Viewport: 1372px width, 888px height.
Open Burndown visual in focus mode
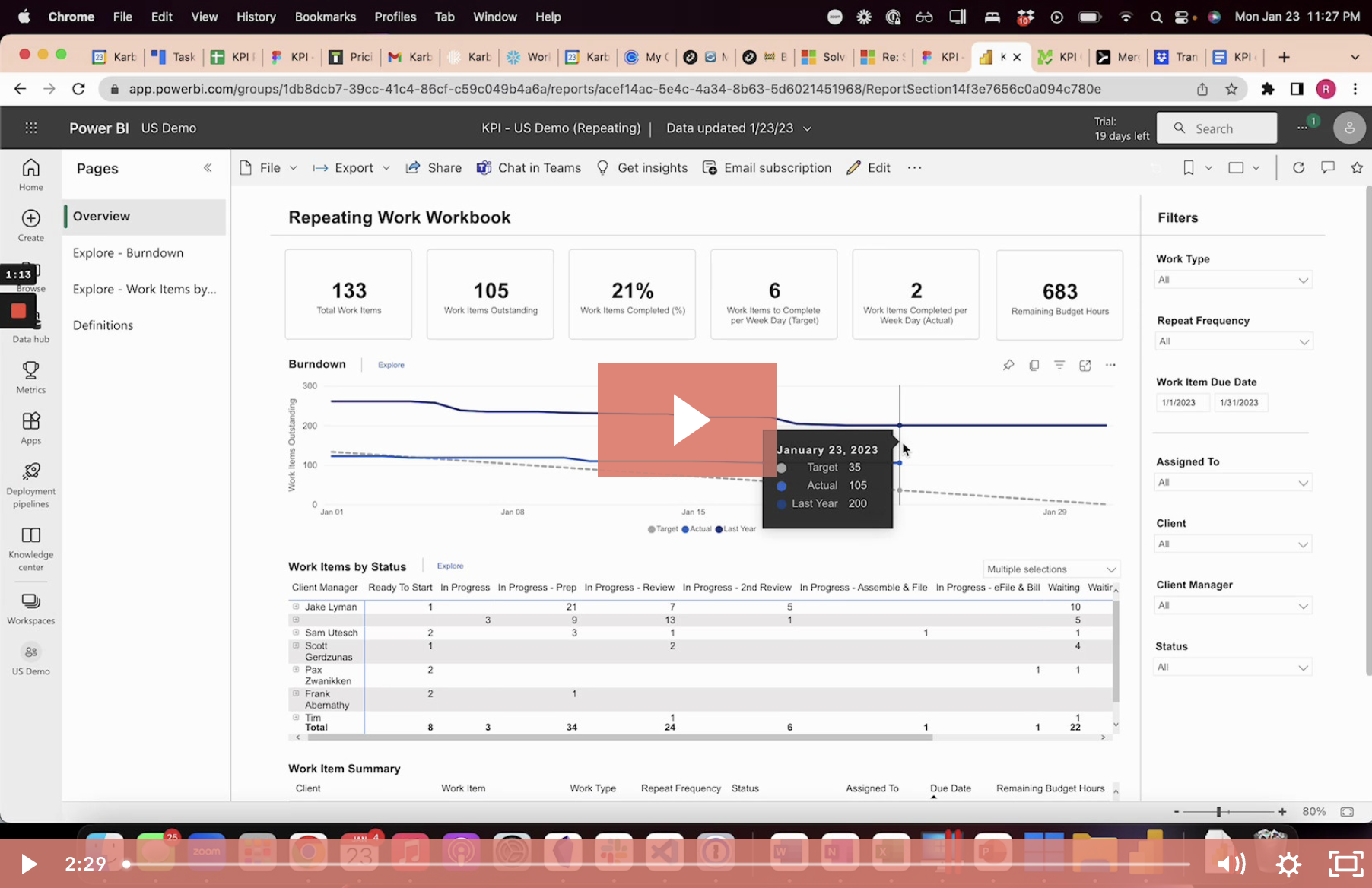(1085, 365)
